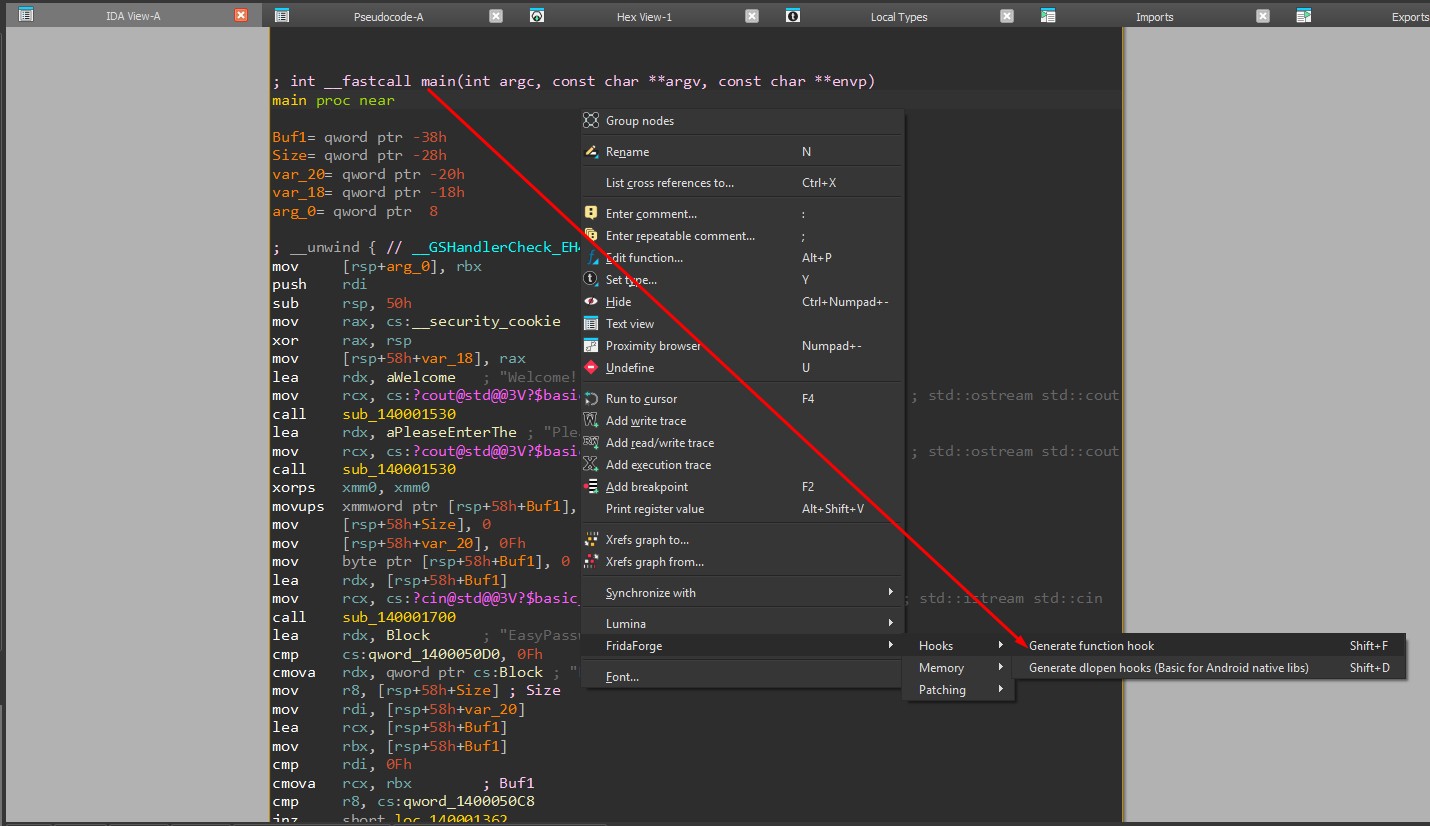Open the Font dialog entry
Screen dimensions: 1430x826
pyautogui.click(x=743, y=676)
